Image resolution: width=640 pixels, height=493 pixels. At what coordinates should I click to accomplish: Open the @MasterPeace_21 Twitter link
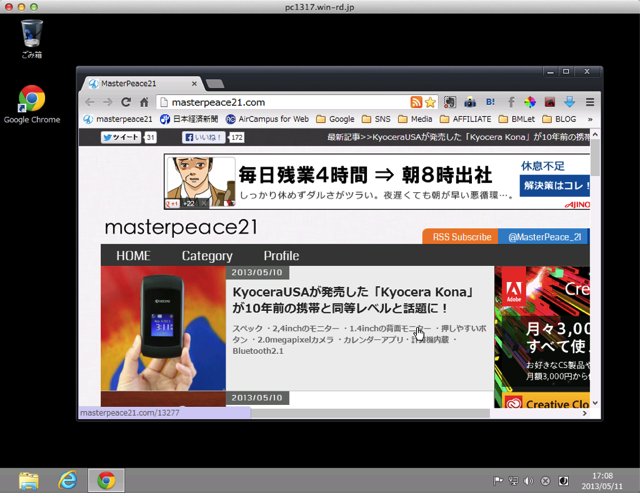pos(544,237)
